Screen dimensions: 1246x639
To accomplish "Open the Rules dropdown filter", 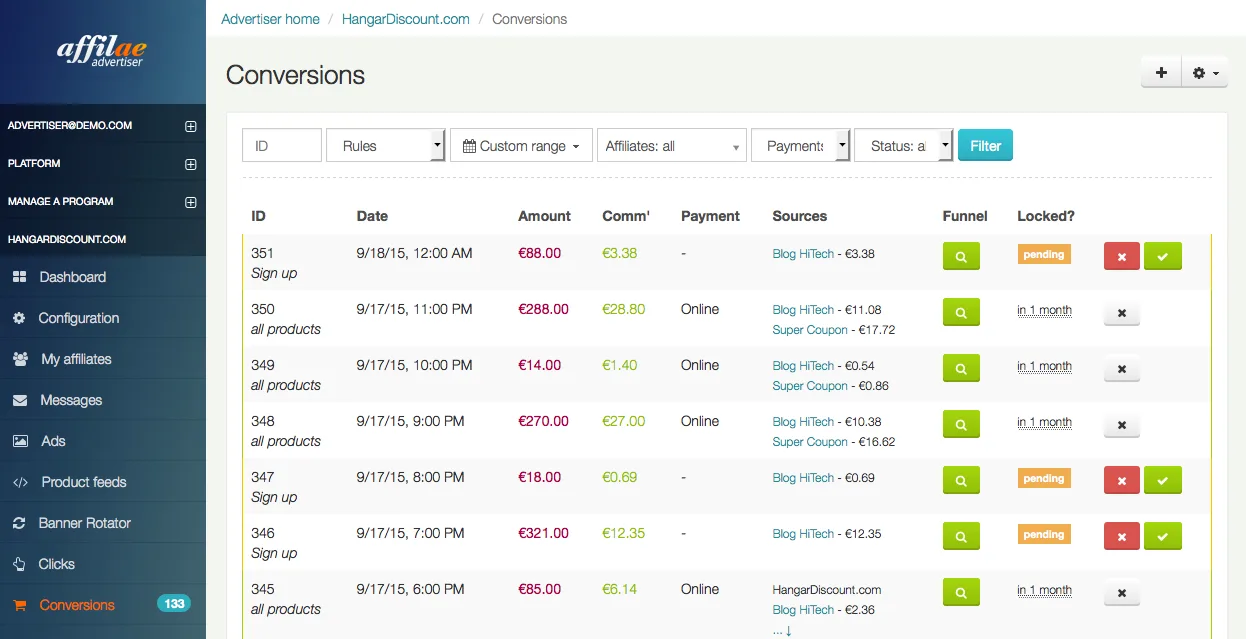I will pos(385,145).
